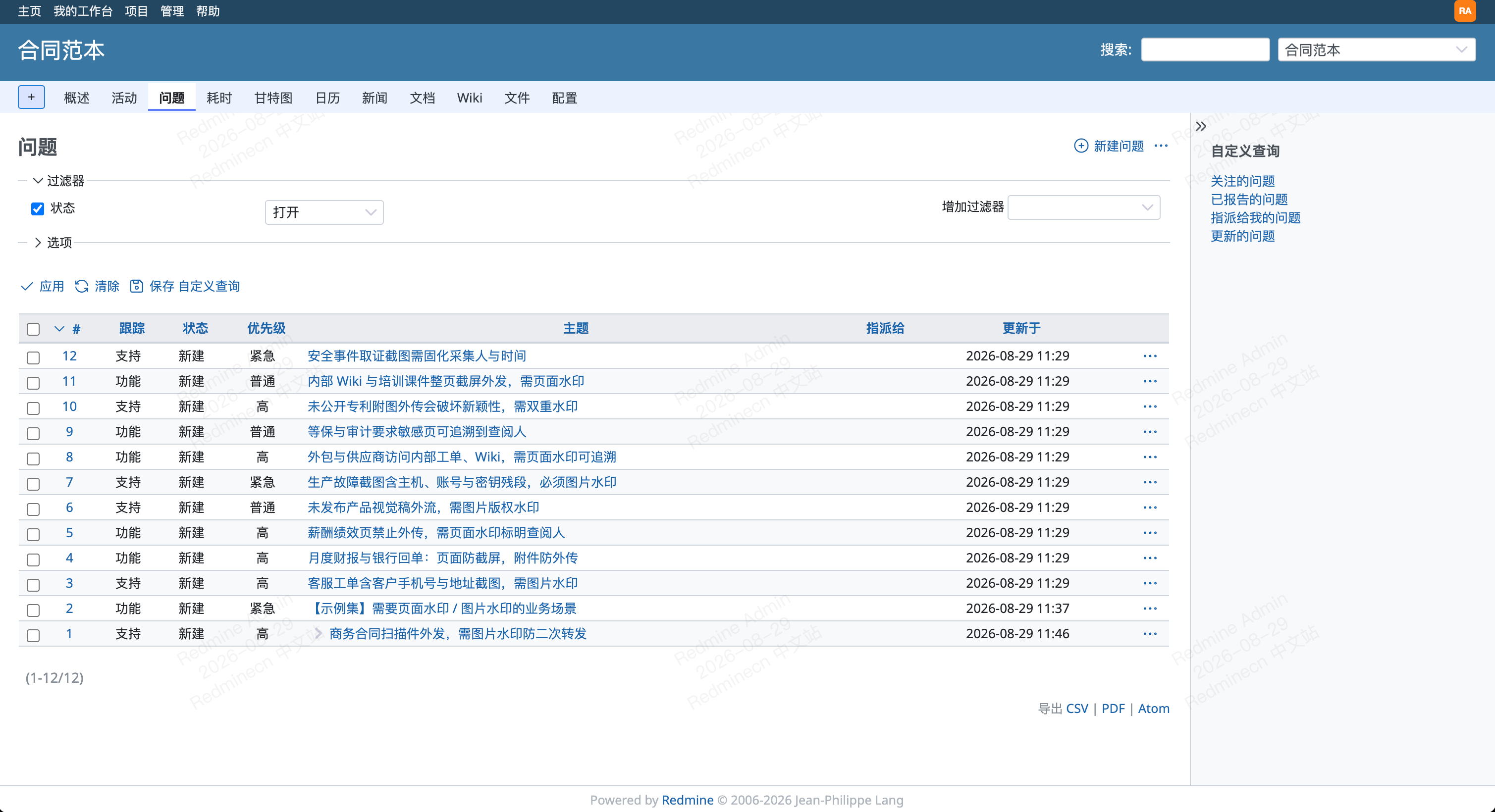Uncheck the 状态 filter checkbox
1495x812 pixels.
pos(38,208)
